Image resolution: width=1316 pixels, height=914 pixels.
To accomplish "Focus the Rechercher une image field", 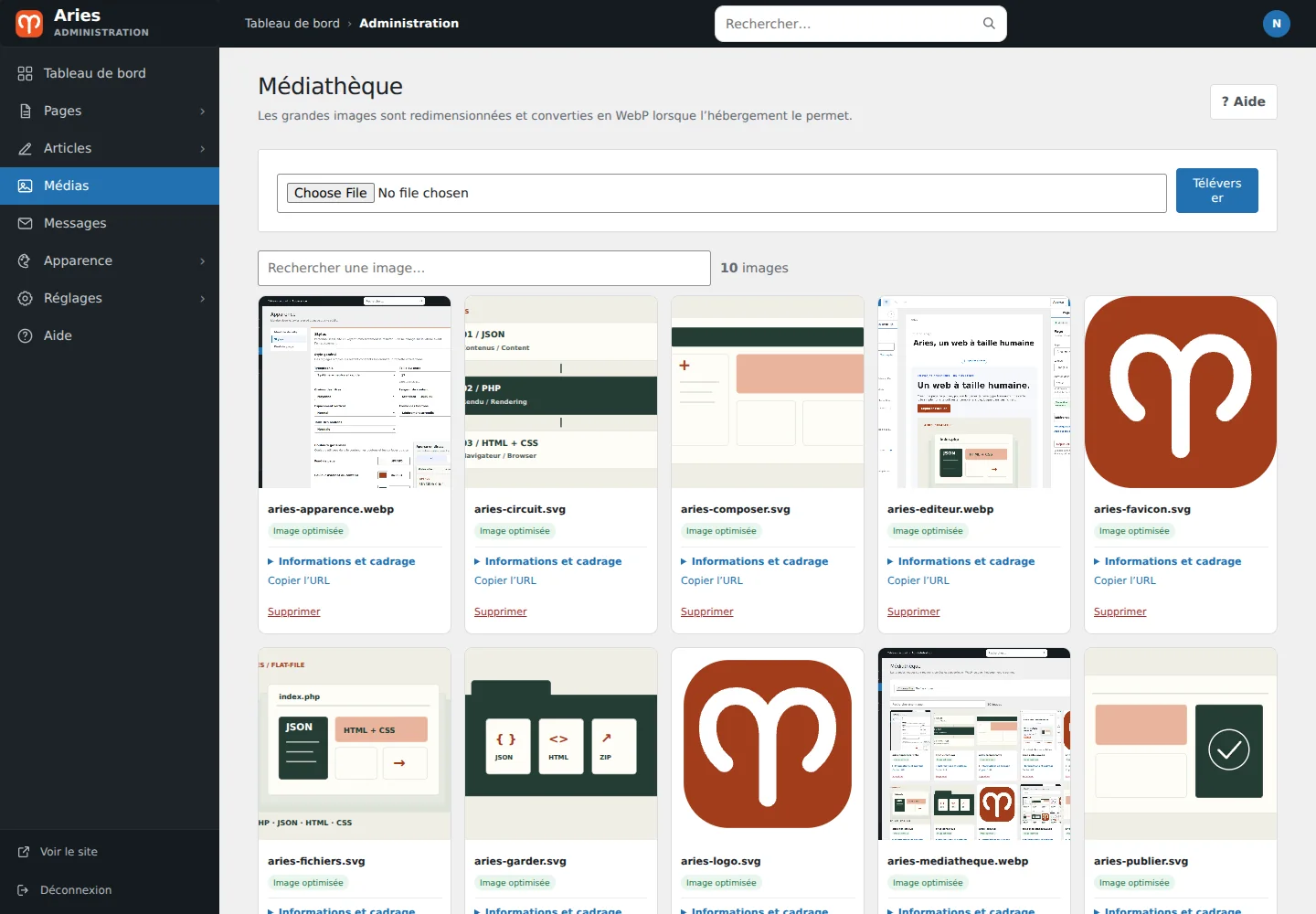I will point(484,269).
